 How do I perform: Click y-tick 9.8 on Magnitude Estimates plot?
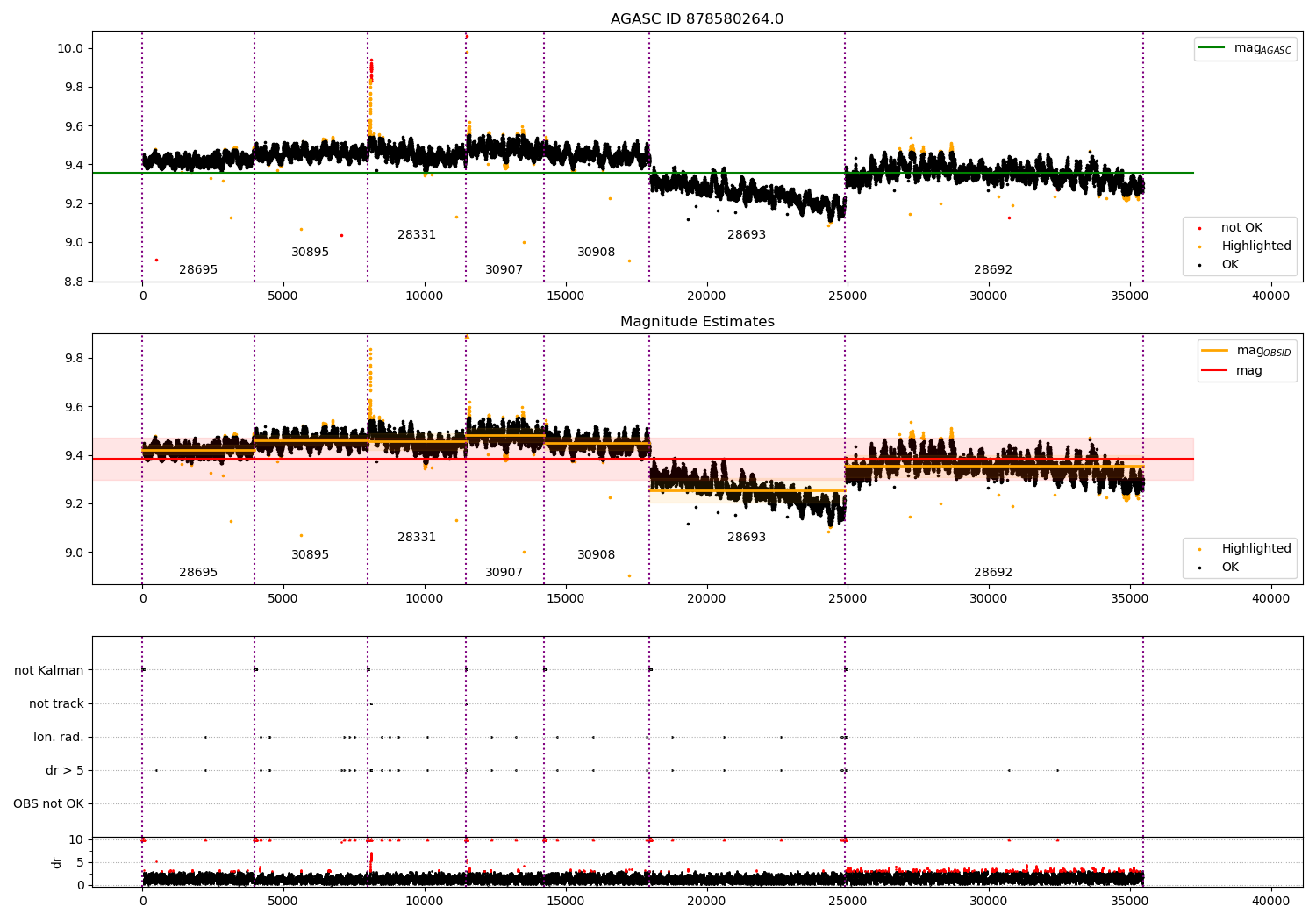tap(74, 358)
